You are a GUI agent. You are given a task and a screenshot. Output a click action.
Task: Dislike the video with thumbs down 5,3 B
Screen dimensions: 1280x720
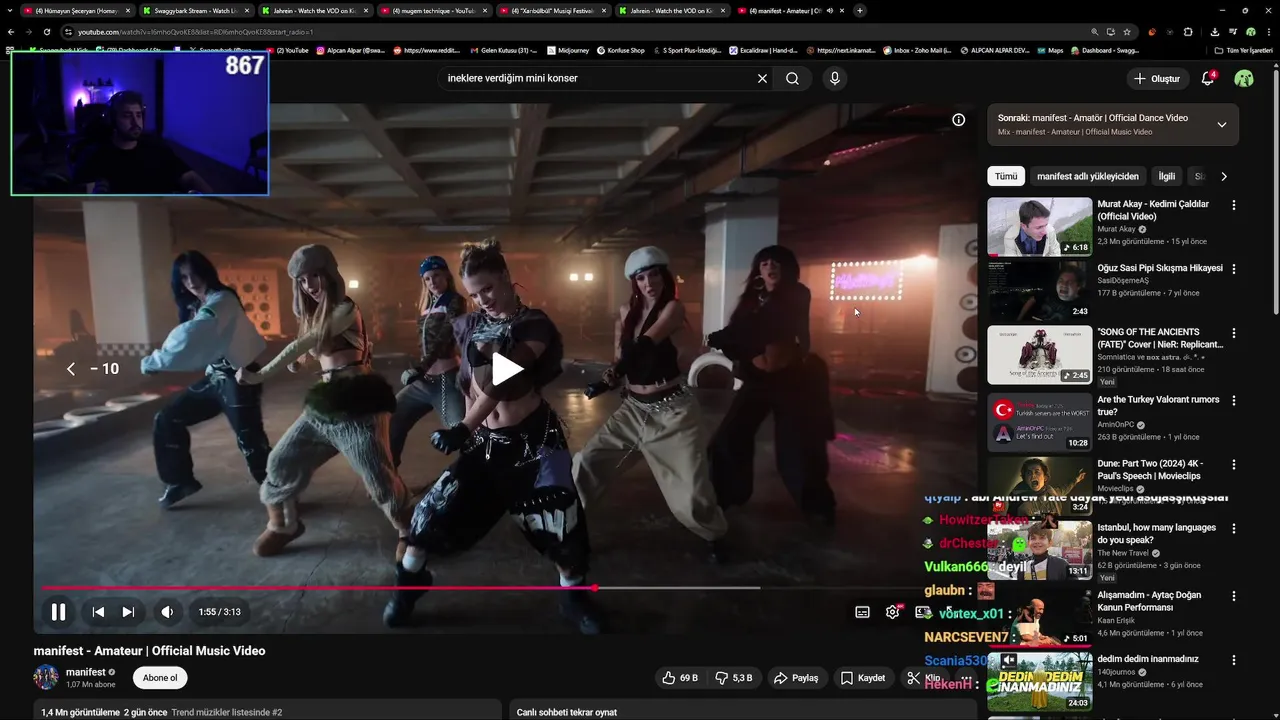coord(733,678)
